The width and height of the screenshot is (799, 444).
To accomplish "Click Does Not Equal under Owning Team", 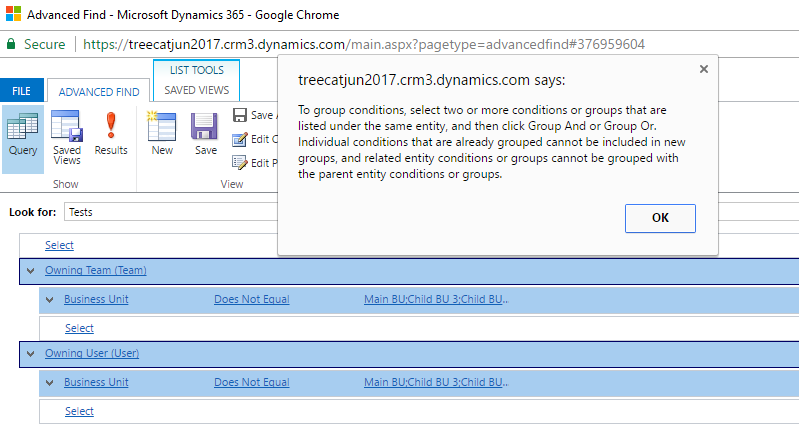I will coord(252,299).
